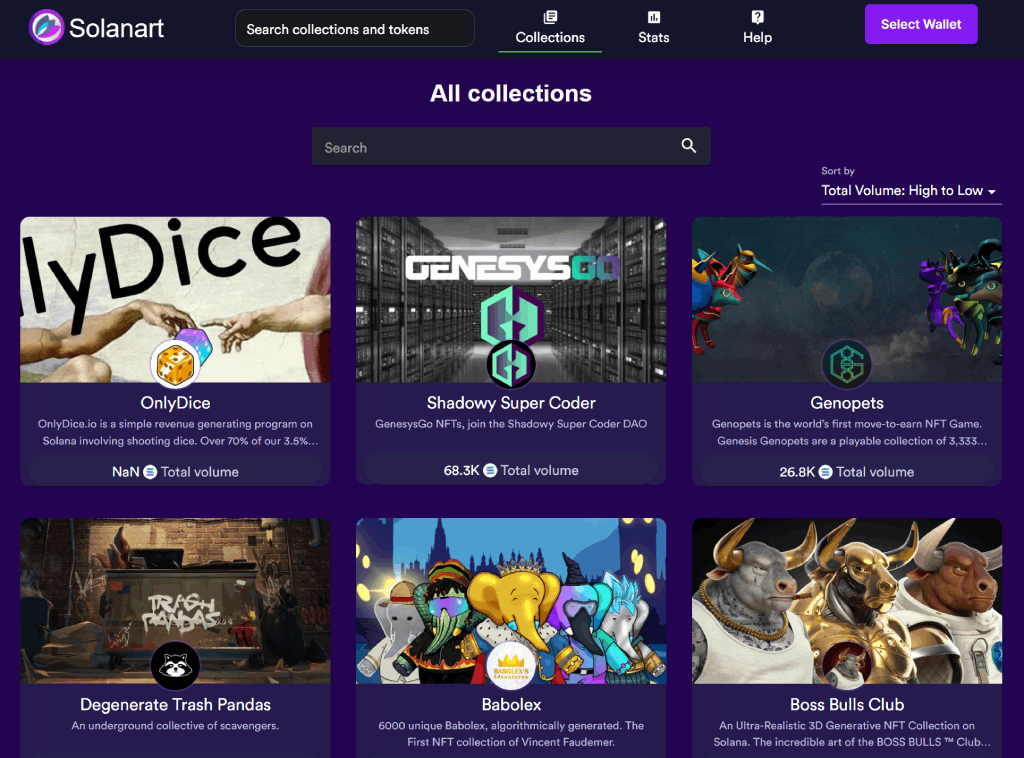Click the Select Wallet button
Viewport: 1024px width, 758px height.
921,24
